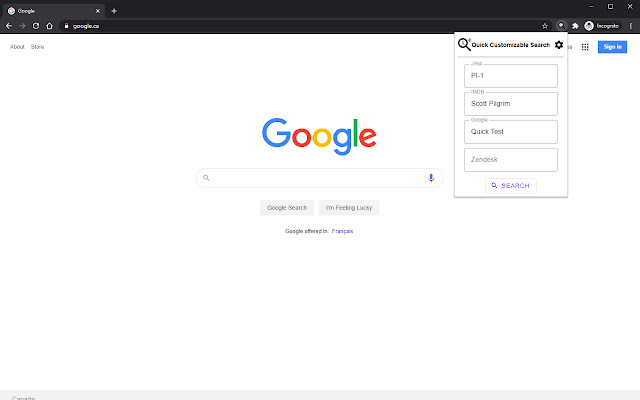Select the Google browser tab
Image resolution: width=640 pixels, height=400 pixels.
tap(54, 11)
